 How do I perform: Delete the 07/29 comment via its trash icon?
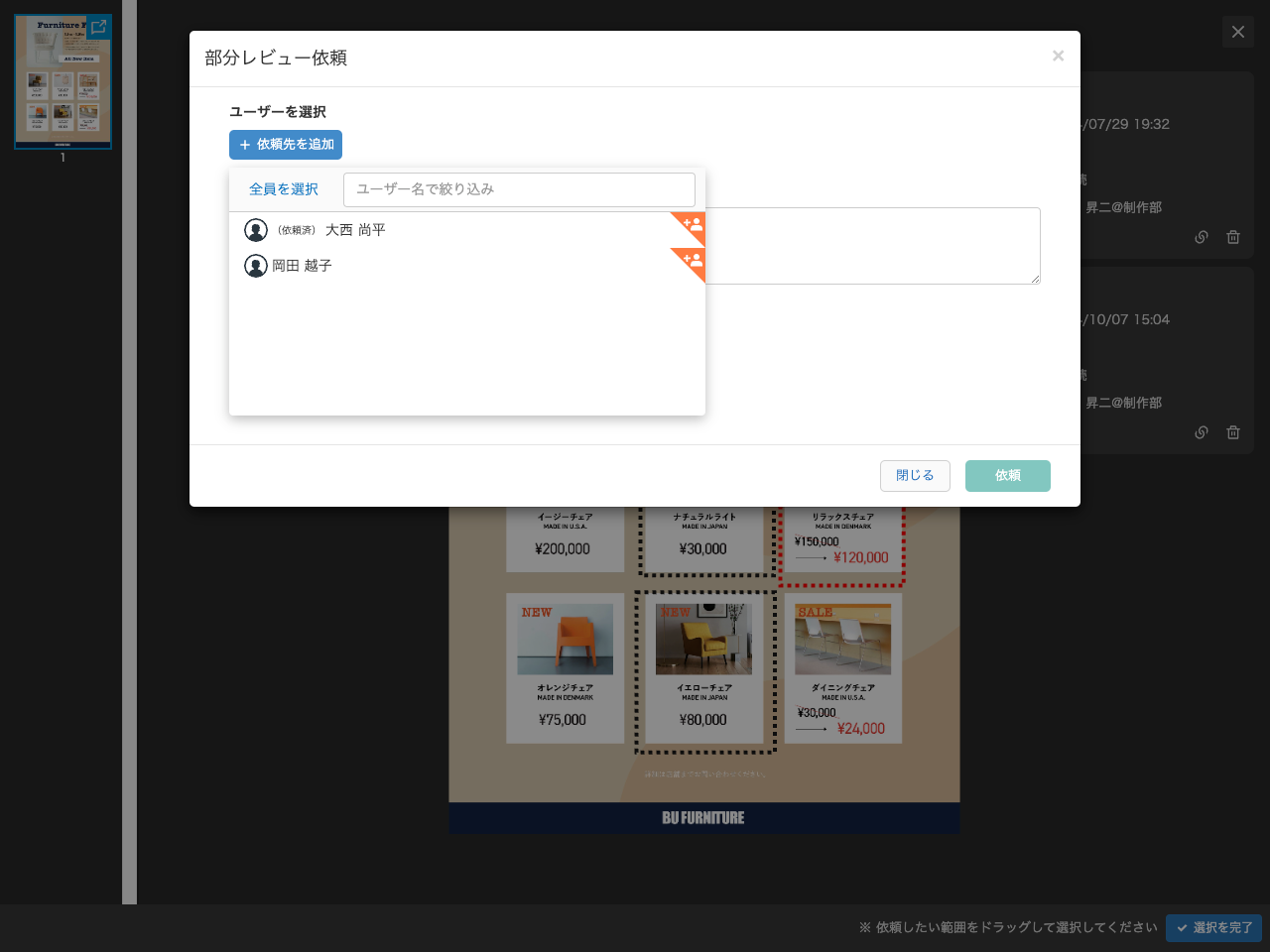coord(1233,237)
